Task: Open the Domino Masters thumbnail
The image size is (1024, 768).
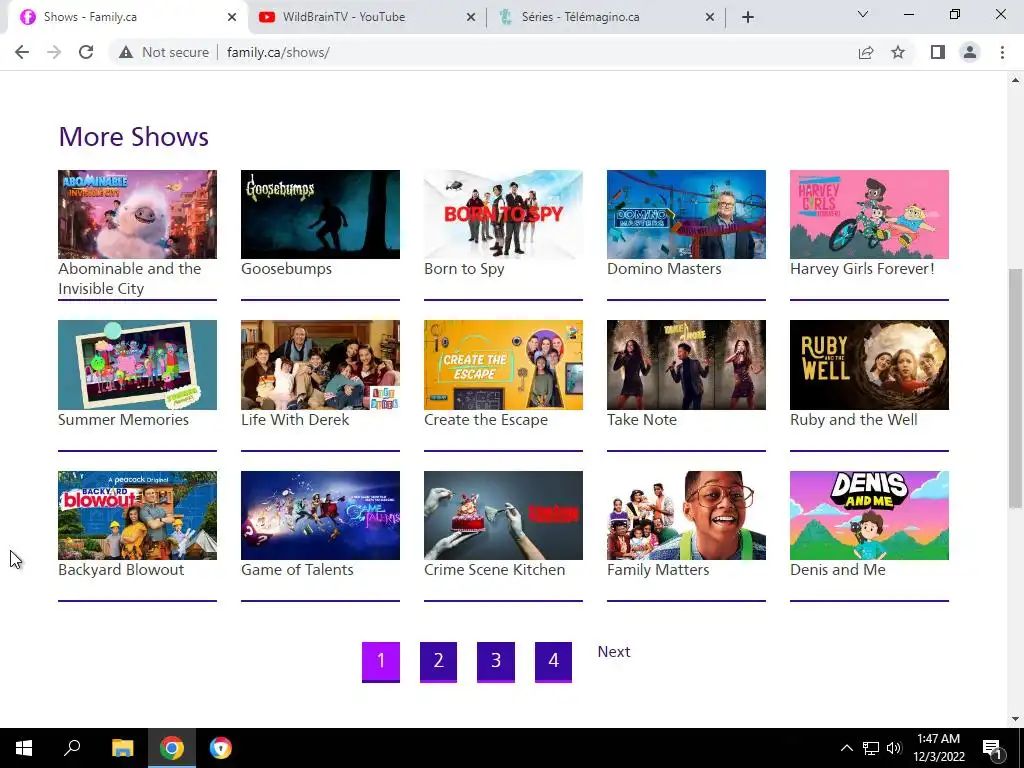Action: pyautogui.click(x=686, y=214)
